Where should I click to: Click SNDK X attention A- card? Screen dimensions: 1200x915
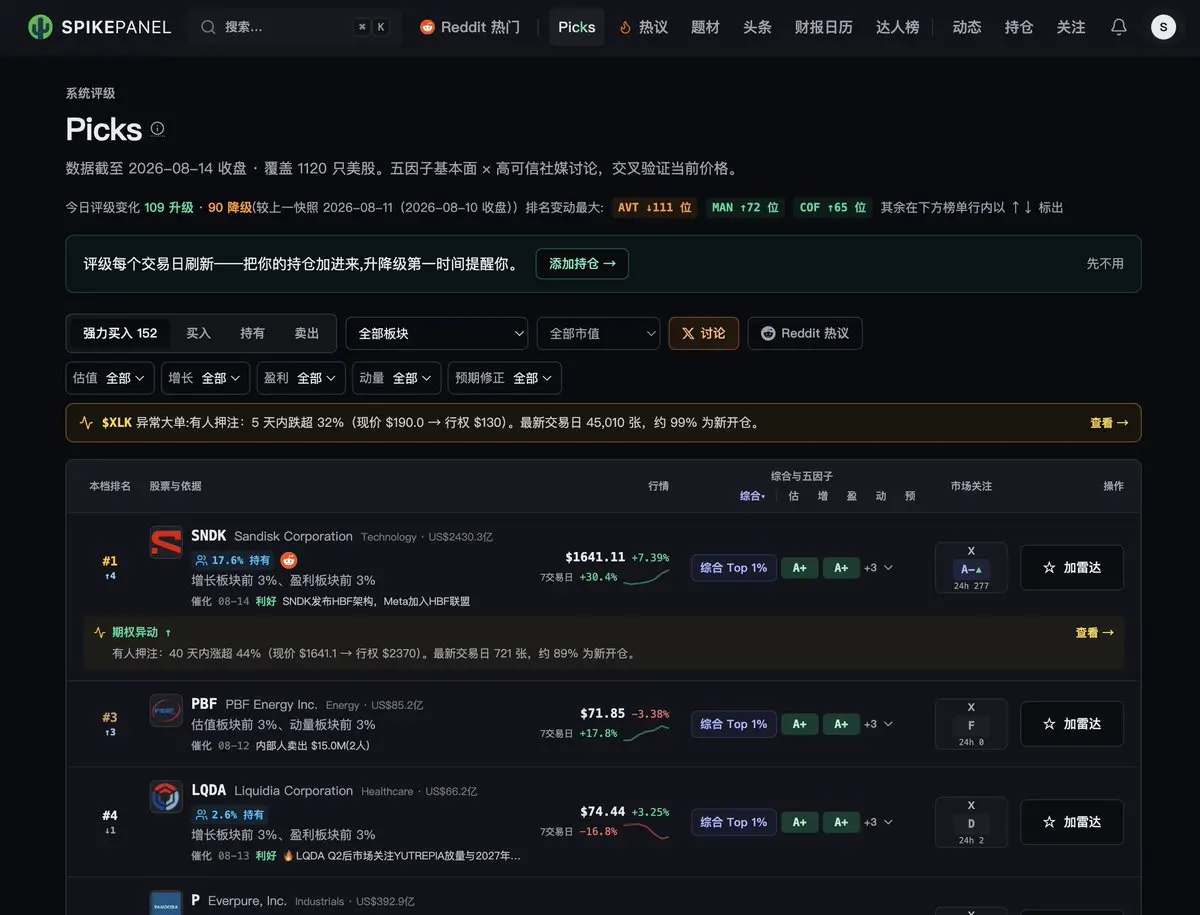pyautogui.click(x=971, y=567)
